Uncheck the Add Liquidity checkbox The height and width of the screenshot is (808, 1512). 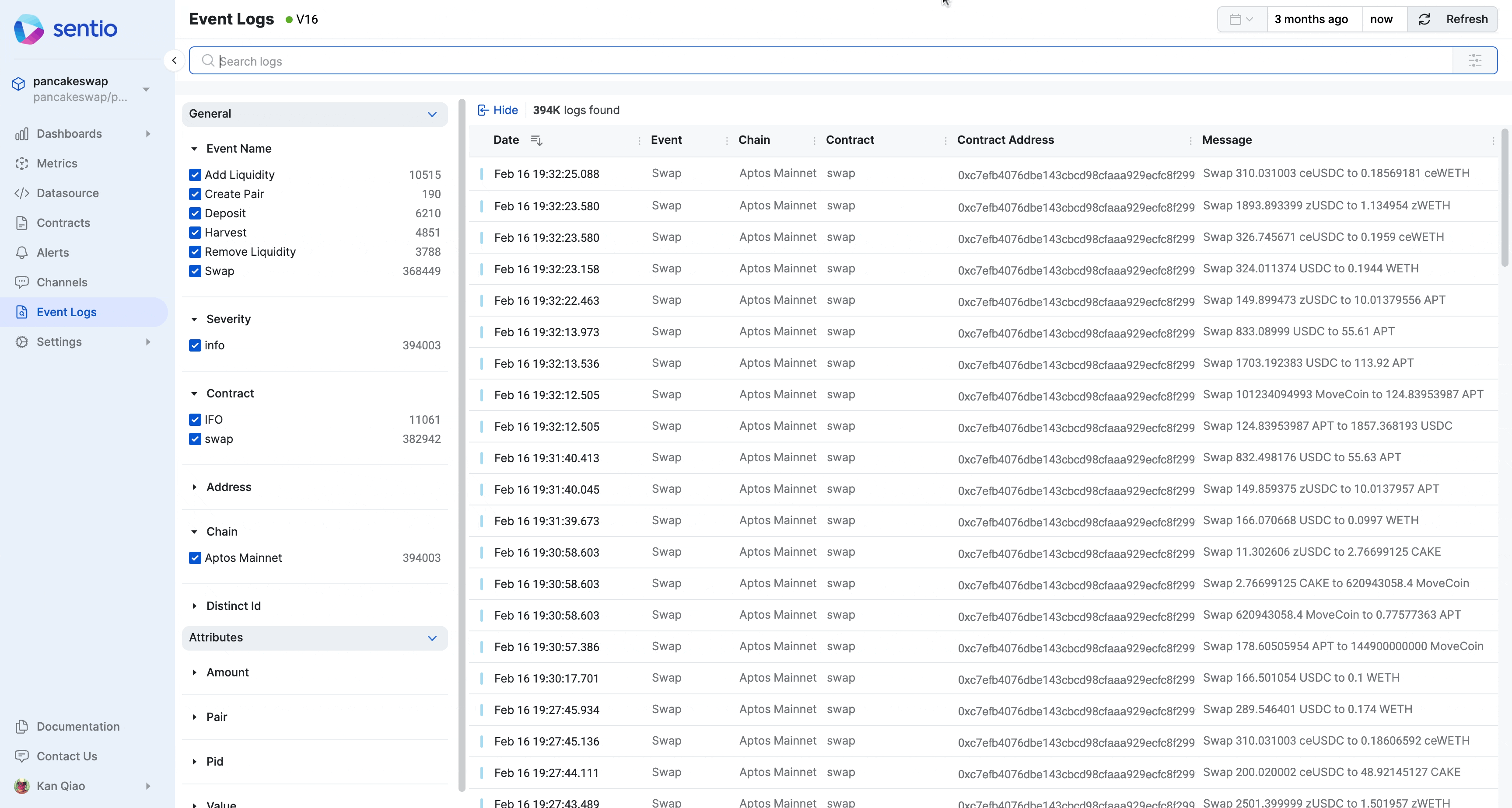tap(195, 175)
